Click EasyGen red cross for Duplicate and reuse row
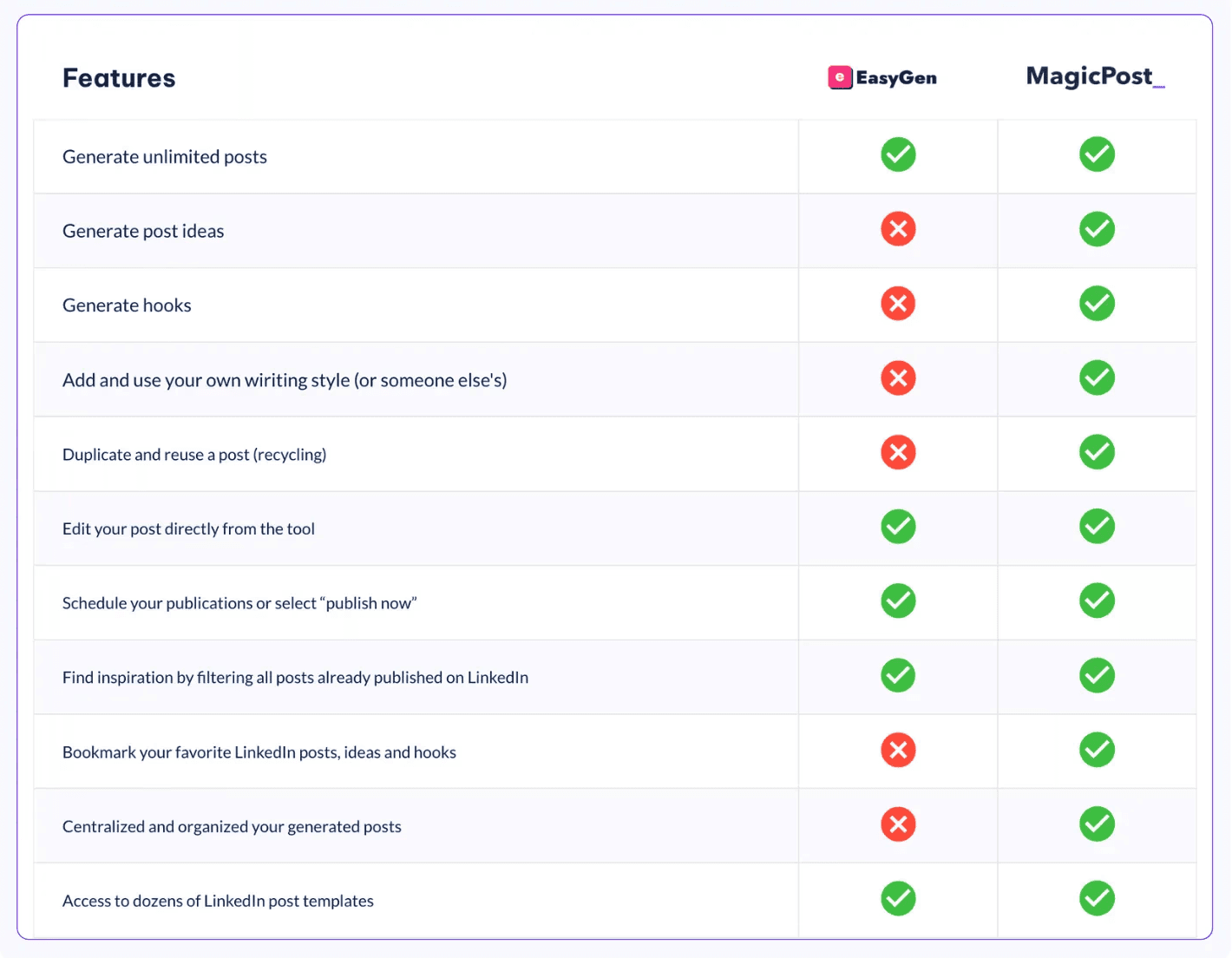Image resolution: width=1232 pixels, height=958 pixels. point(898,452)
